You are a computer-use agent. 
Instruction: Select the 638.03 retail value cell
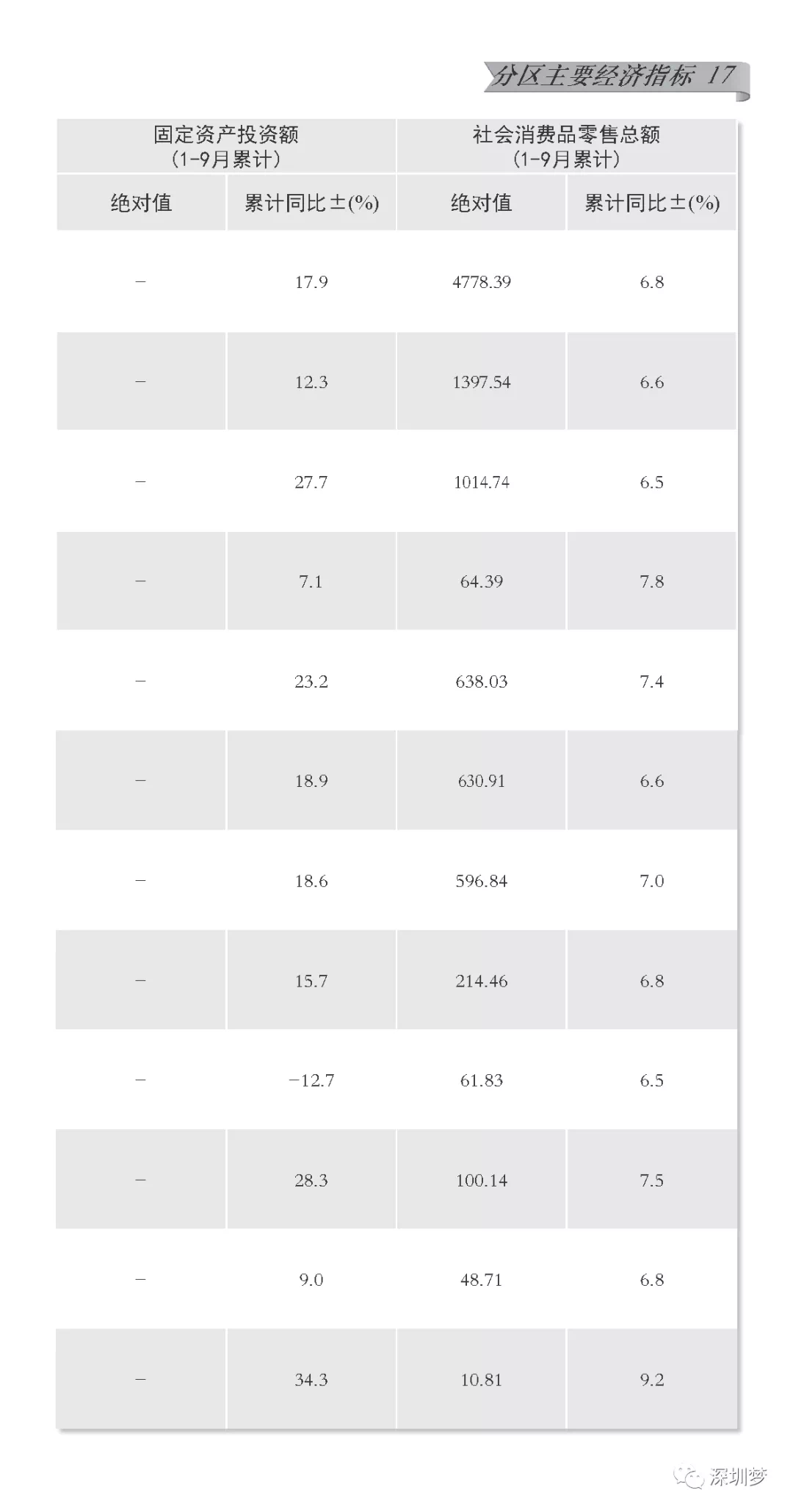(482, 682)
